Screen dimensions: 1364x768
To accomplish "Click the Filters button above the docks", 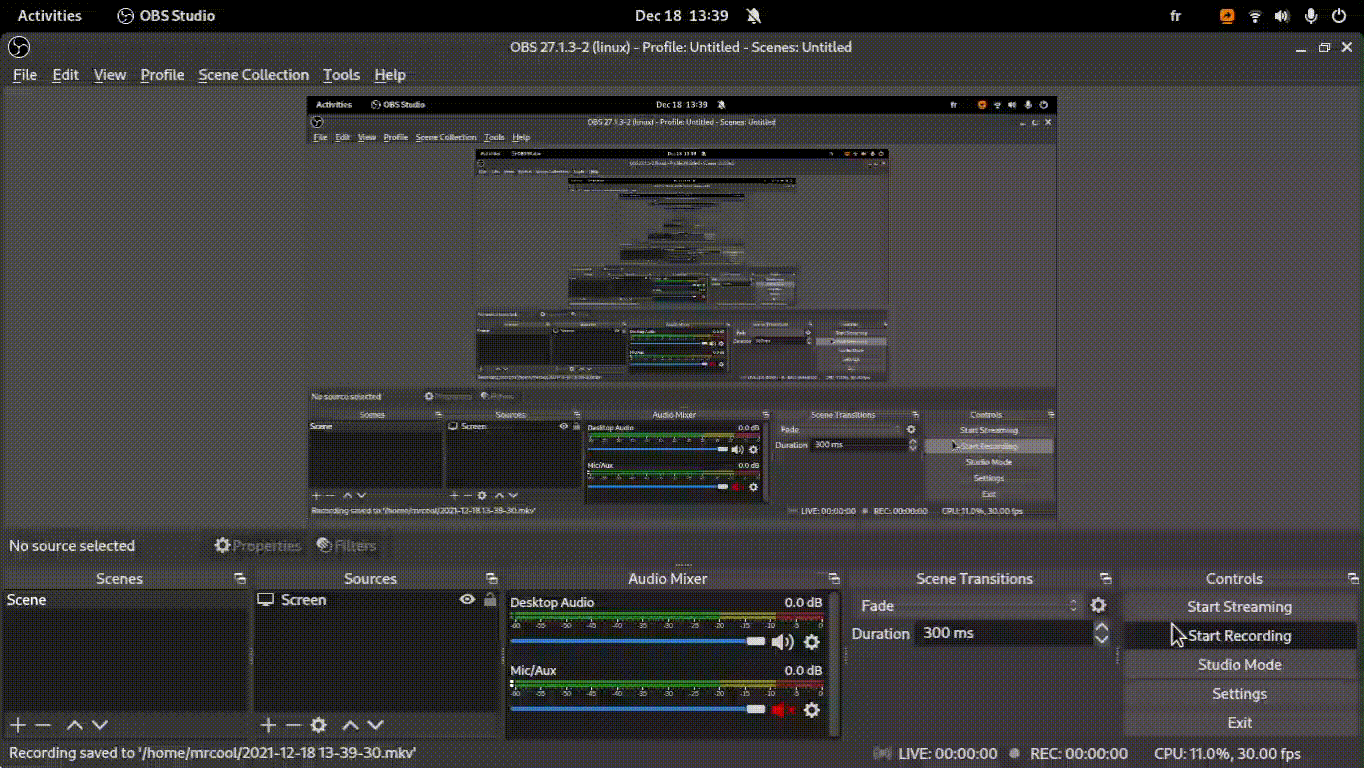I will 346,546.
